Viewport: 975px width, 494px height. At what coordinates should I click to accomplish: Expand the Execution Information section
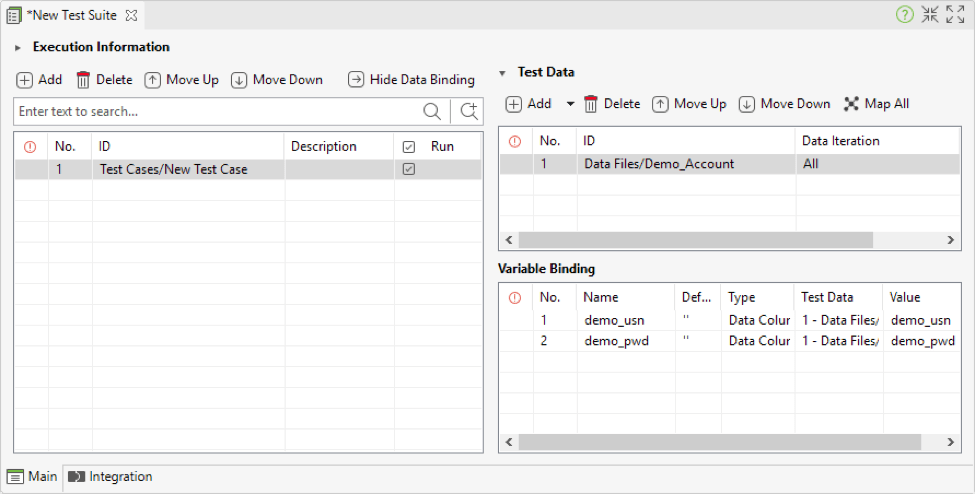coord(18,47)
